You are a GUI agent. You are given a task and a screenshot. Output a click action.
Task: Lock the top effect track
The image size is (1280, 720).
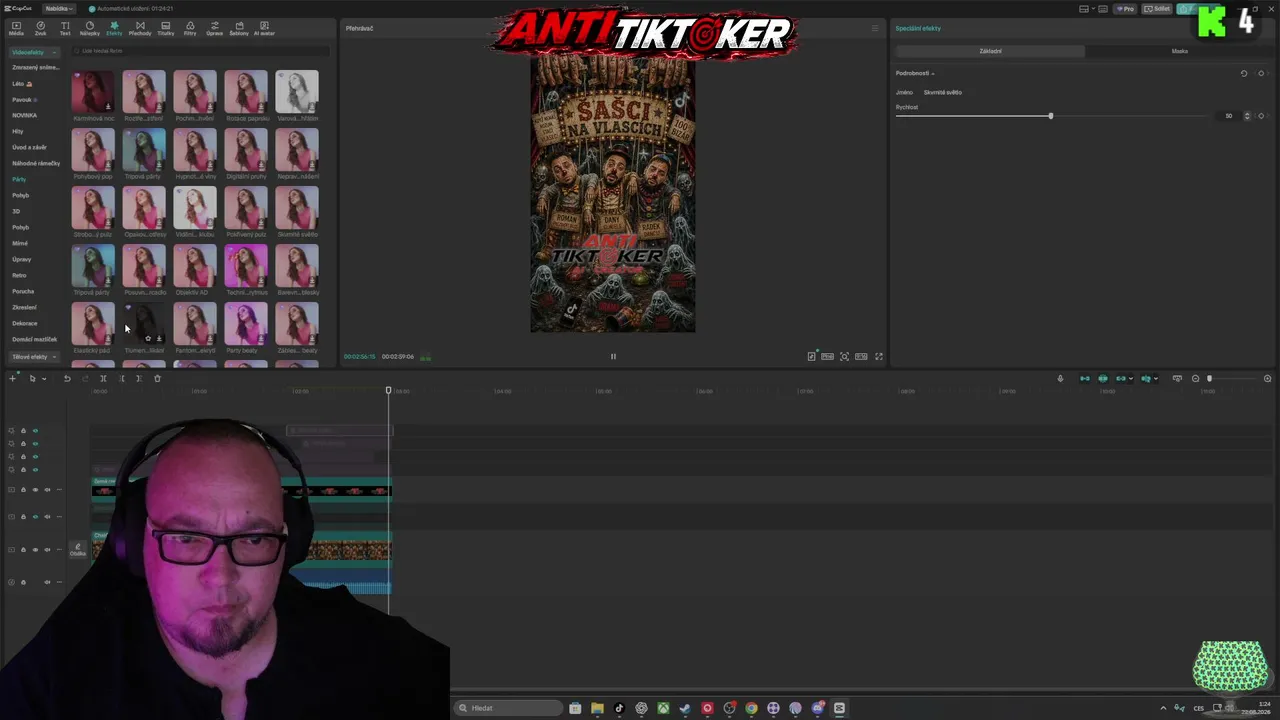coord(23,431)
